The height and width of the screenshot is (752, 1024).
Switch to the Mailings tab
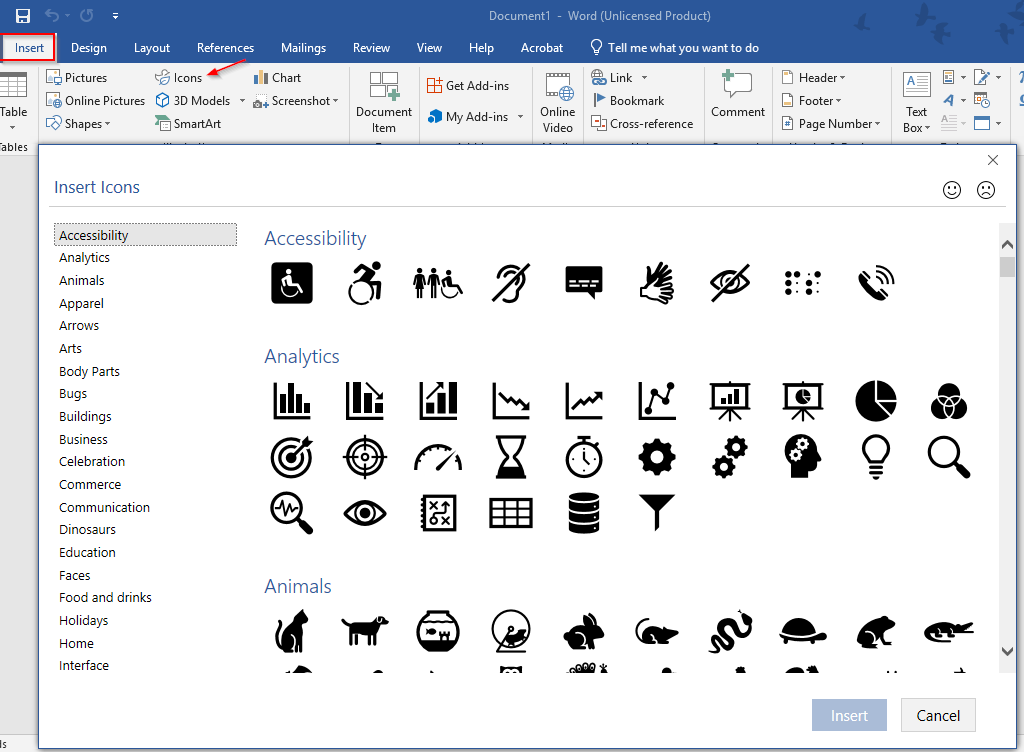303,47
